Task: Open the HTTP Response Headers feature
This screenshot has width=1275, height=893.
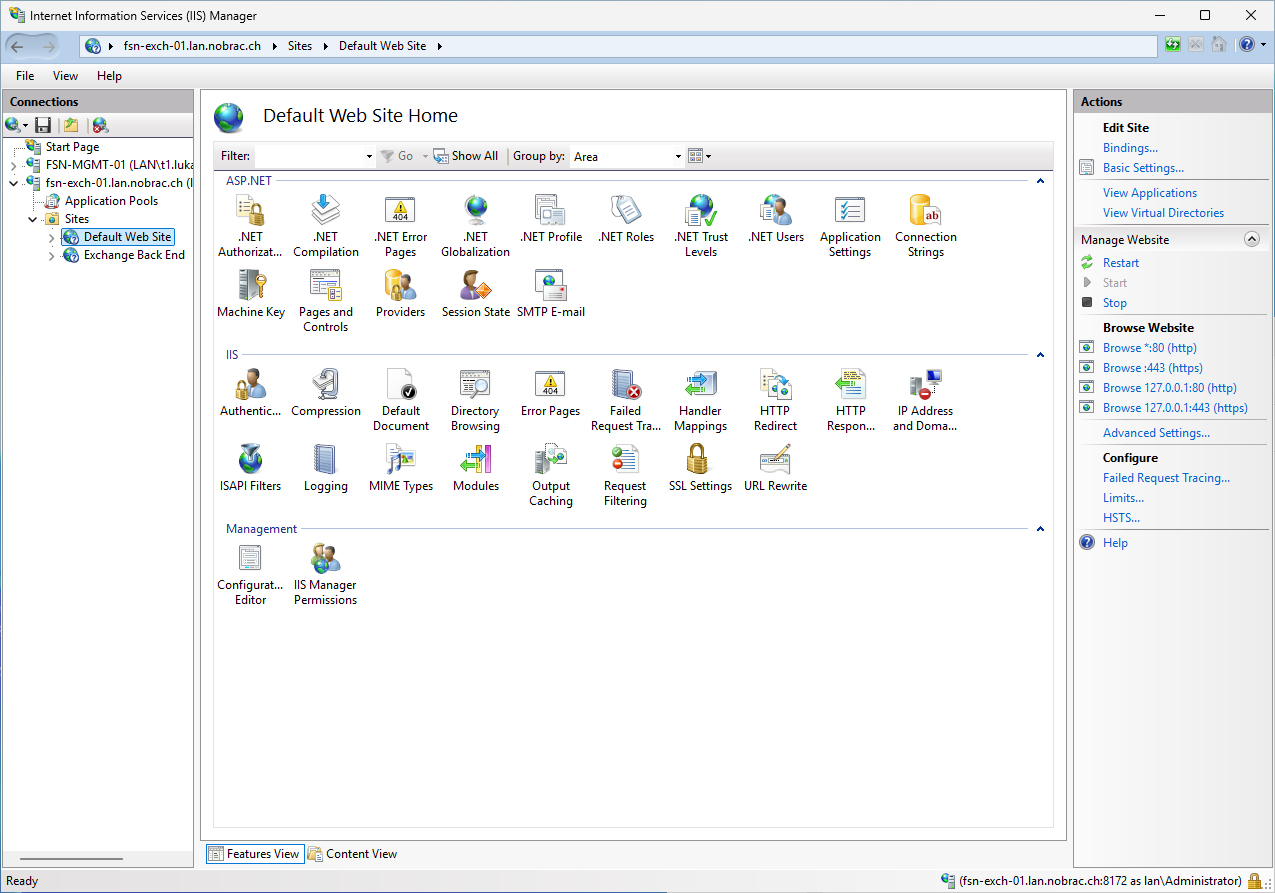Action: (851, 400)
